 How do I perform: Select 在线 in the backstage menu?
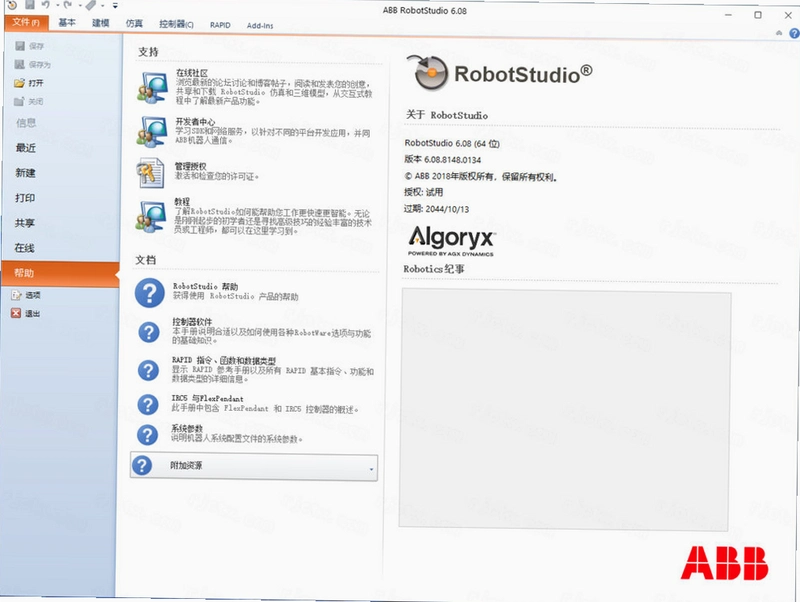(x=24, y=248)
